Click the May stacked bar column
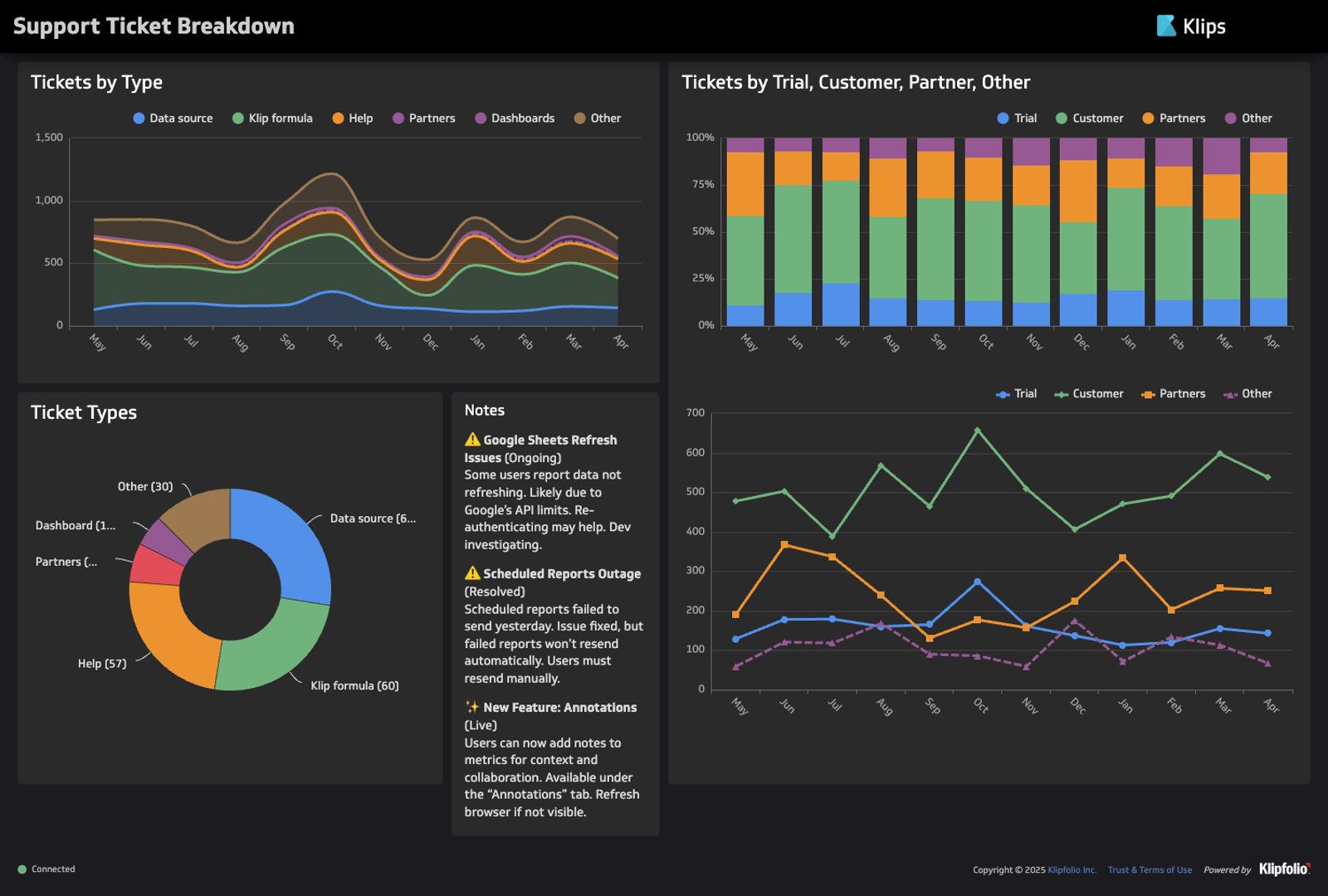 745,232
